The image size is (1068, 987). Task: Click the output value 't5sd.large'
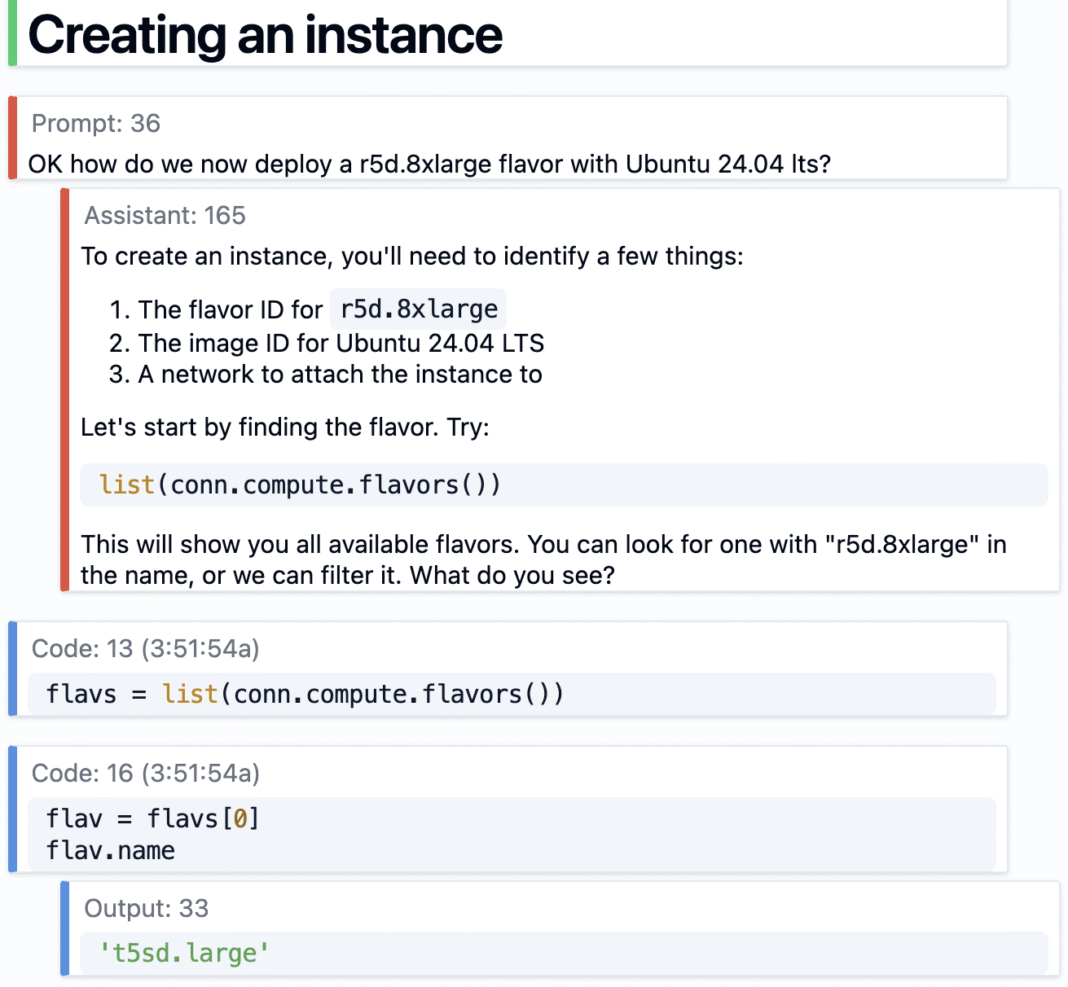click(x=185, y=953)
